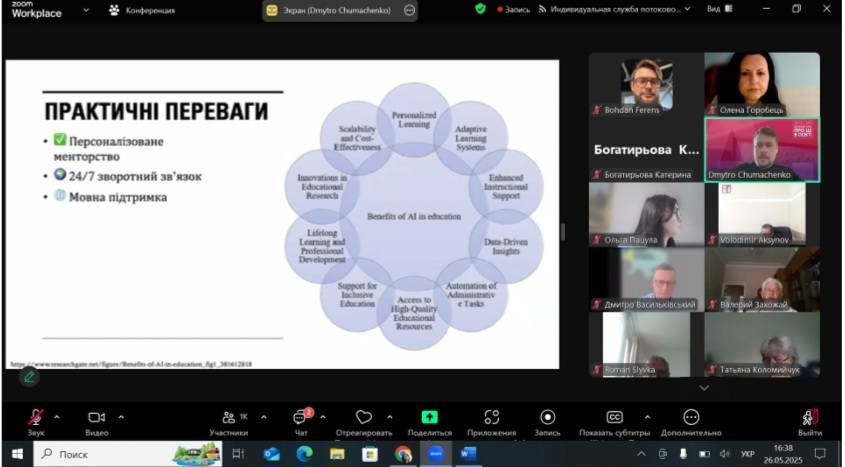This screenshot has height=467, width=845.
Task: Open options for shared Экран (Dmytro Chumachenko)
Action: (409, 10)
